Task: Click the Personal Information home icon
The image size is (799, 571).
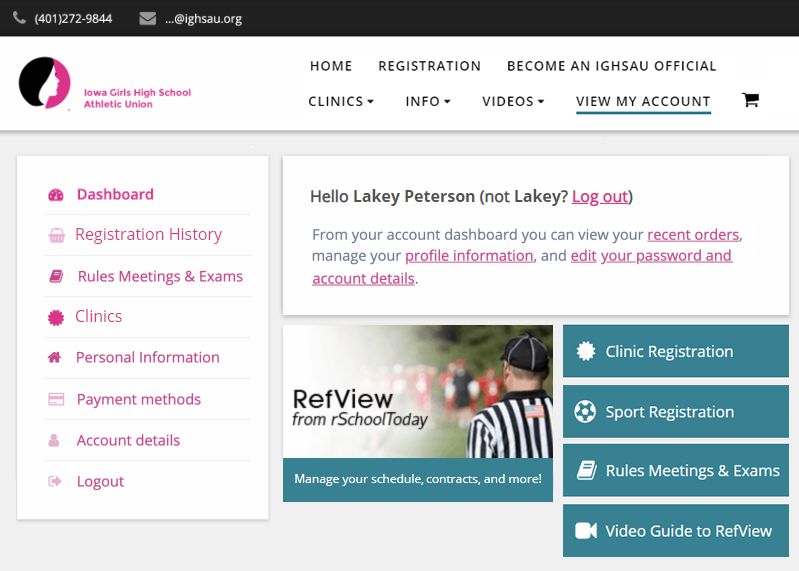Action: [x=55, y=357]
